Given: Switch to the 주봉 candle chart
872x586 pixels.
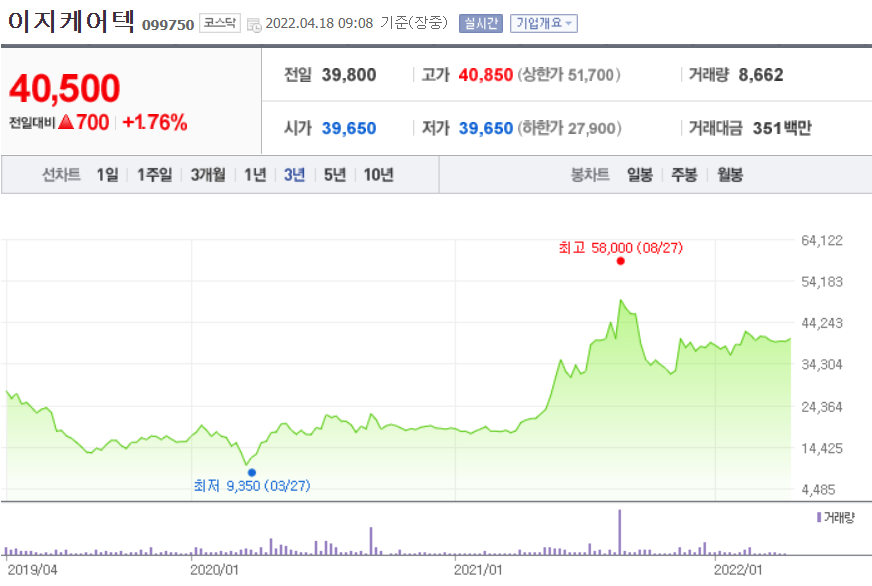Looking at the screenshot, I should [x=684, y=175].
